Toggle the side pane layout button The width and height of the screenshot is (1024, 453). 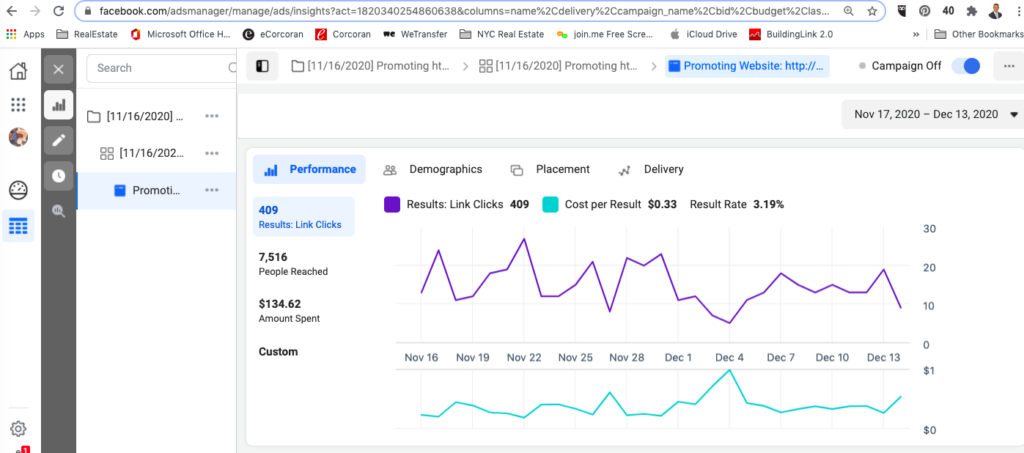click(x=263, y=66)
